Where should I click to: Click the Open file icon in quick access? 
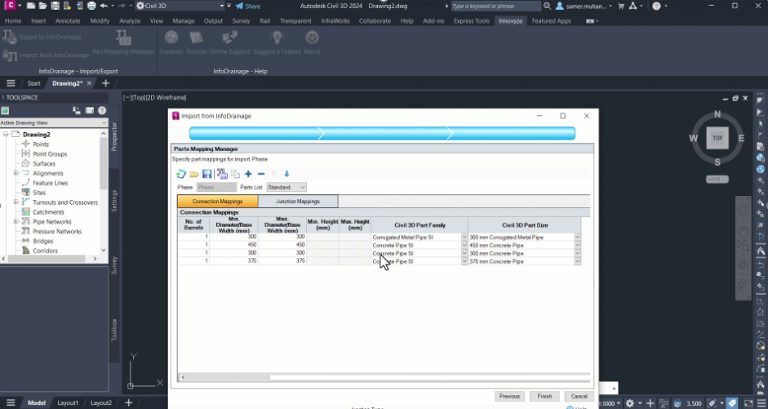[x=43, y=6]
